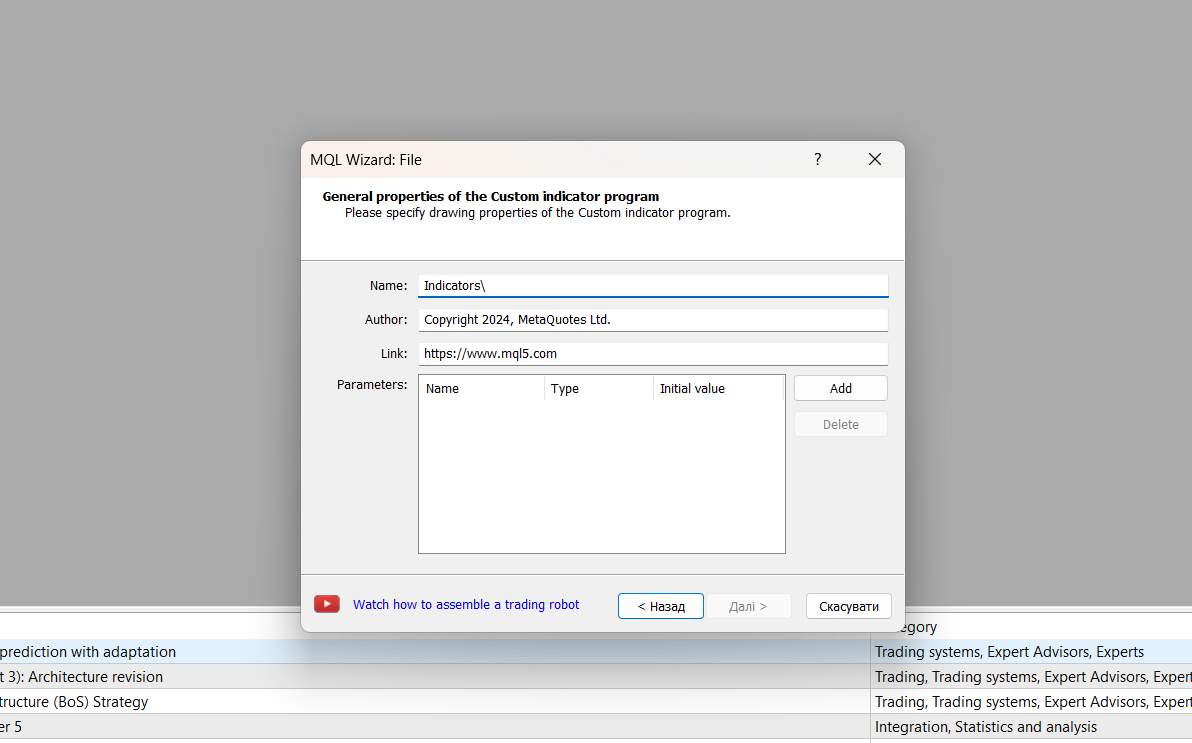
Task: Click the Далі next button
Action: (748, 606)
